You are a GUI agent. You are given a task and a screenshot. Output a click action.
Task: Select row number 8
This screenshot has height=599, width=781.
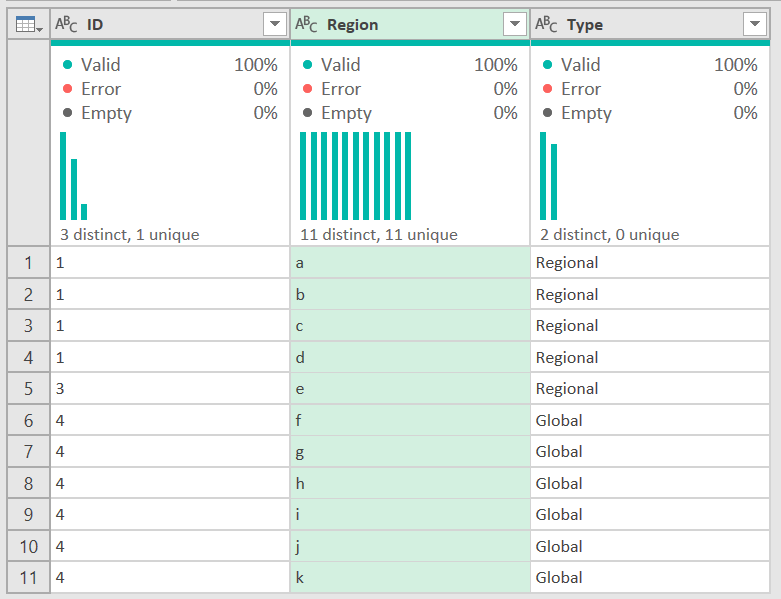[28, 483]
